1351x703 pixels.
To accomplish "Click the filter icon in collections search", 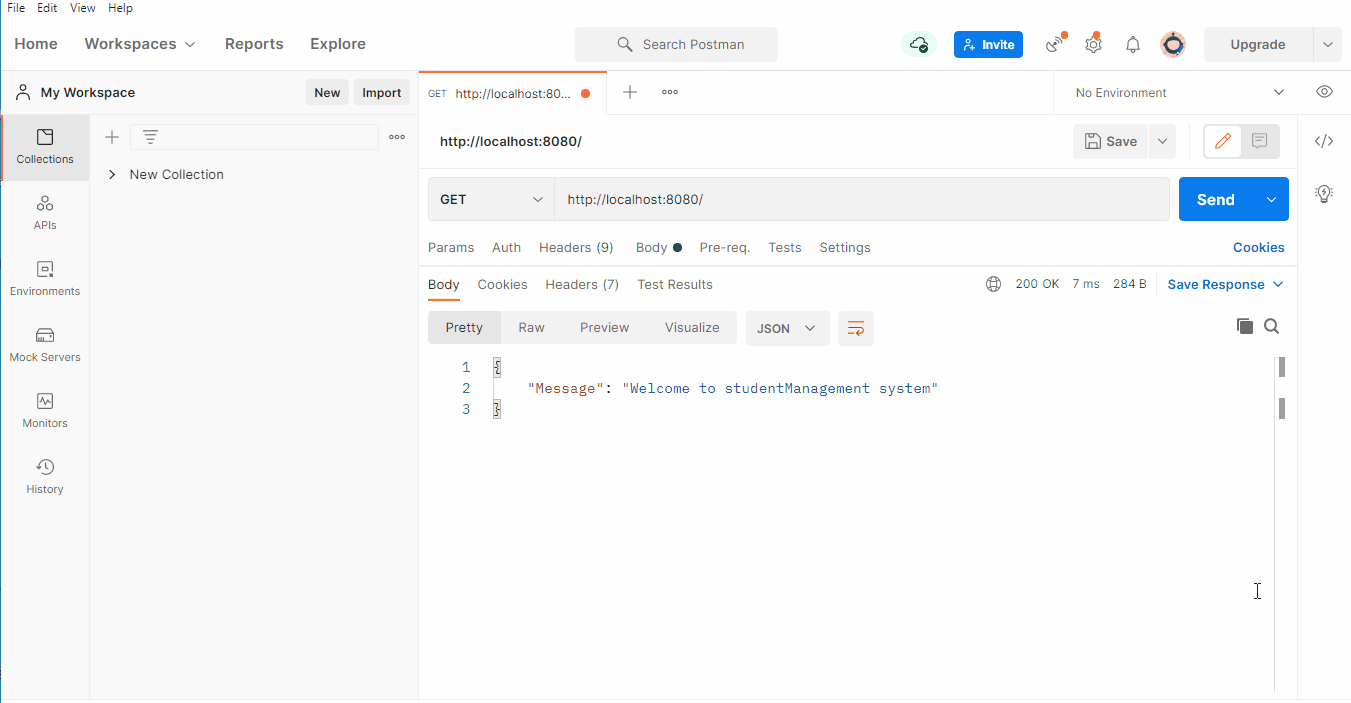I will tap(150, 137).
